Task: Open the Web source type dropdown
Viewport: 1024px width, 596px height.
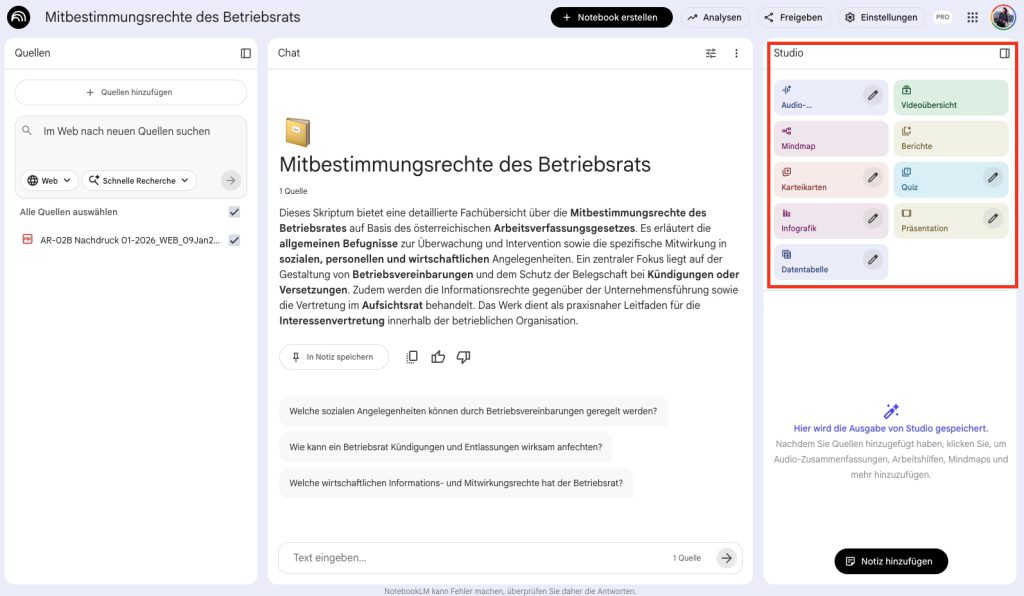Action: pyautogui.click(x=48, y=180)
